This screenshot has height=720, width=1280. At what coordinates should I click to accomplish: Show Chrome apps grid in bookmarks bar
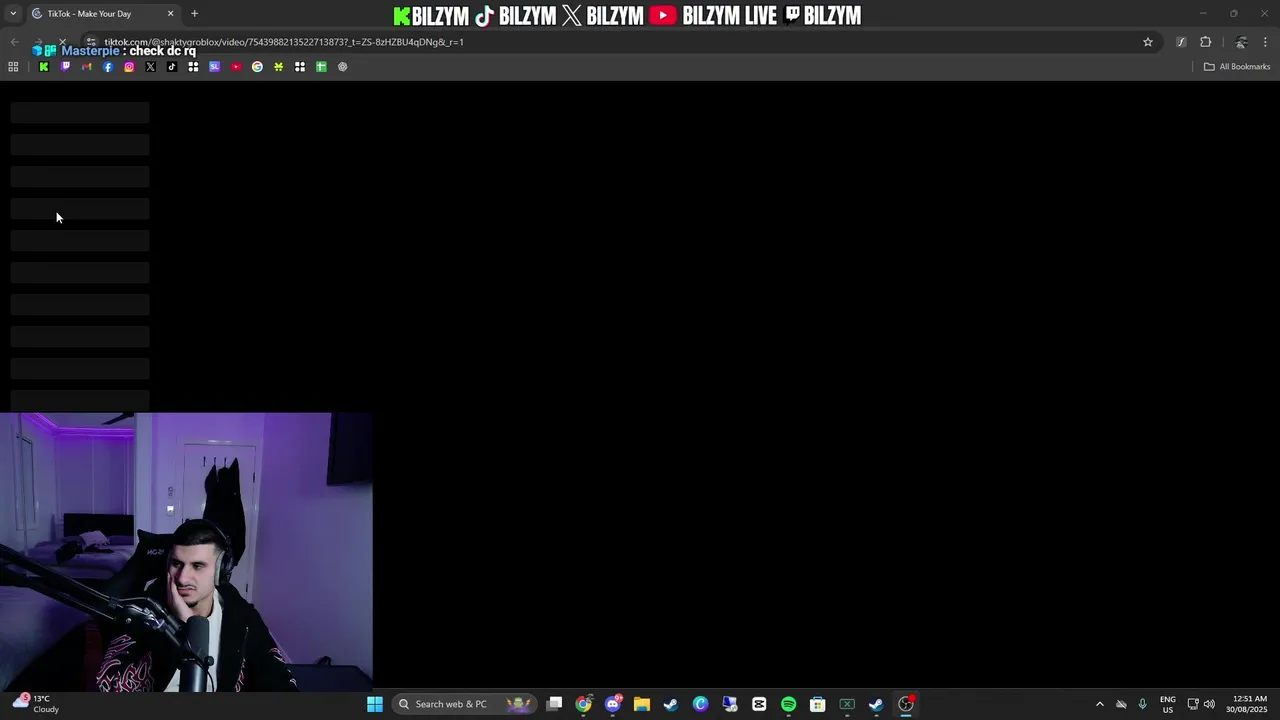pos(13,67)
